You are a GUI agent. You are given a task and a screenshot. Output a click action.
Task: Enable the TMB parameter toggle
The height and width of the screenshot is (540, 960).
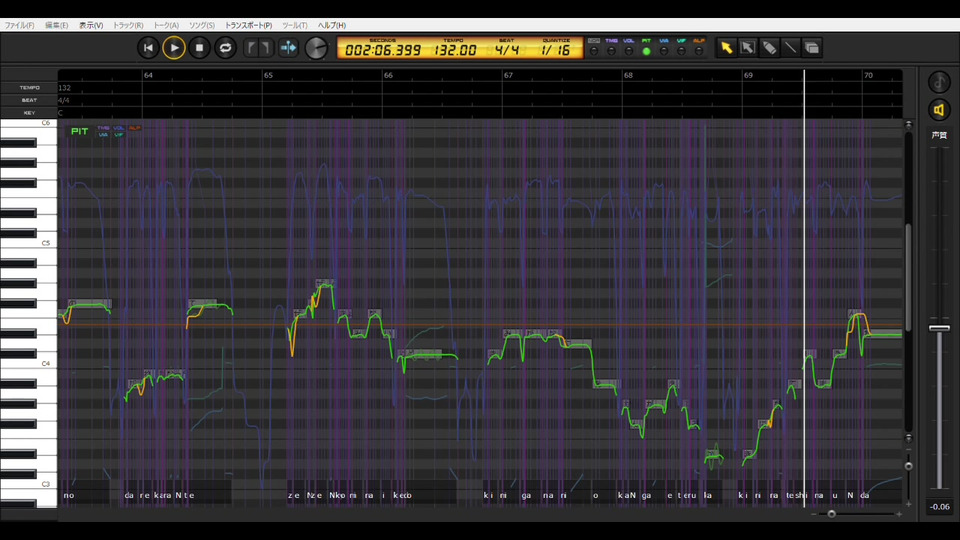point(611,51)
